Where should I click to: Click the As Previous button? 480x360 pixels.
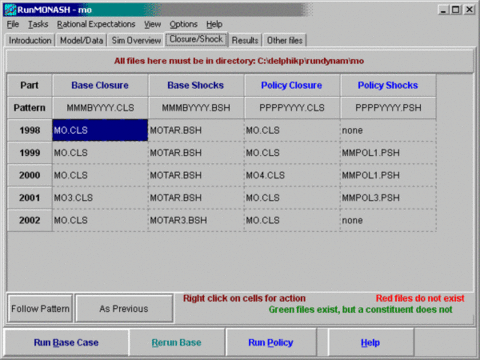124,308
